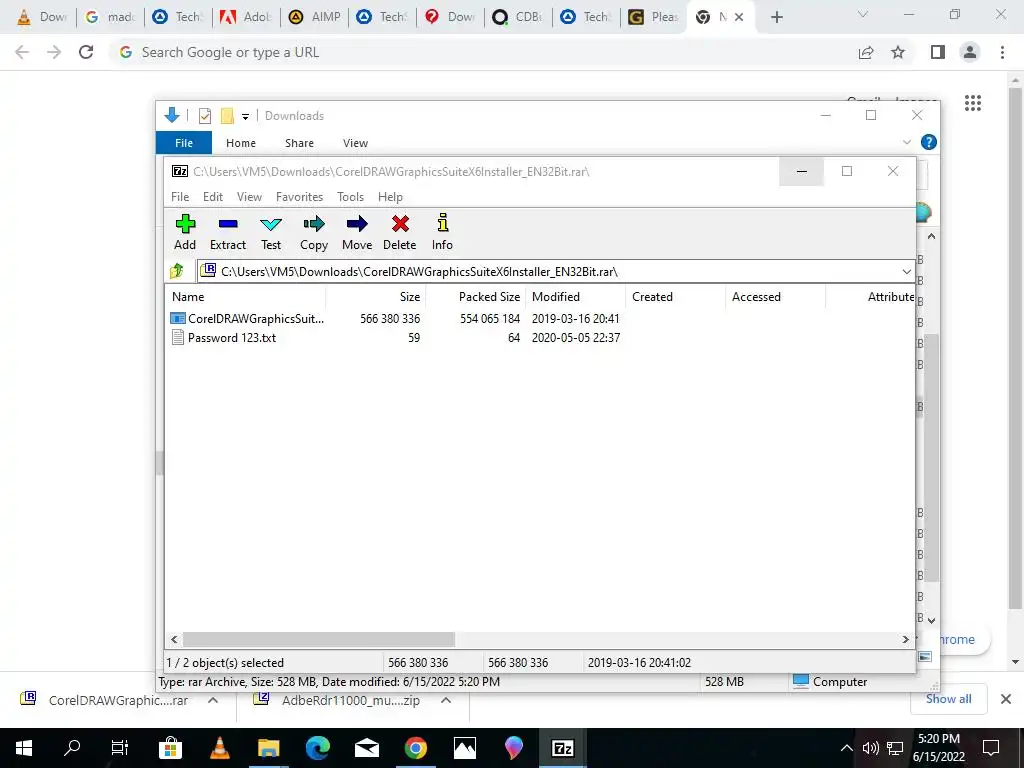Open the 7-Zip View menu

pyautogui.click(x=249, y=197)
